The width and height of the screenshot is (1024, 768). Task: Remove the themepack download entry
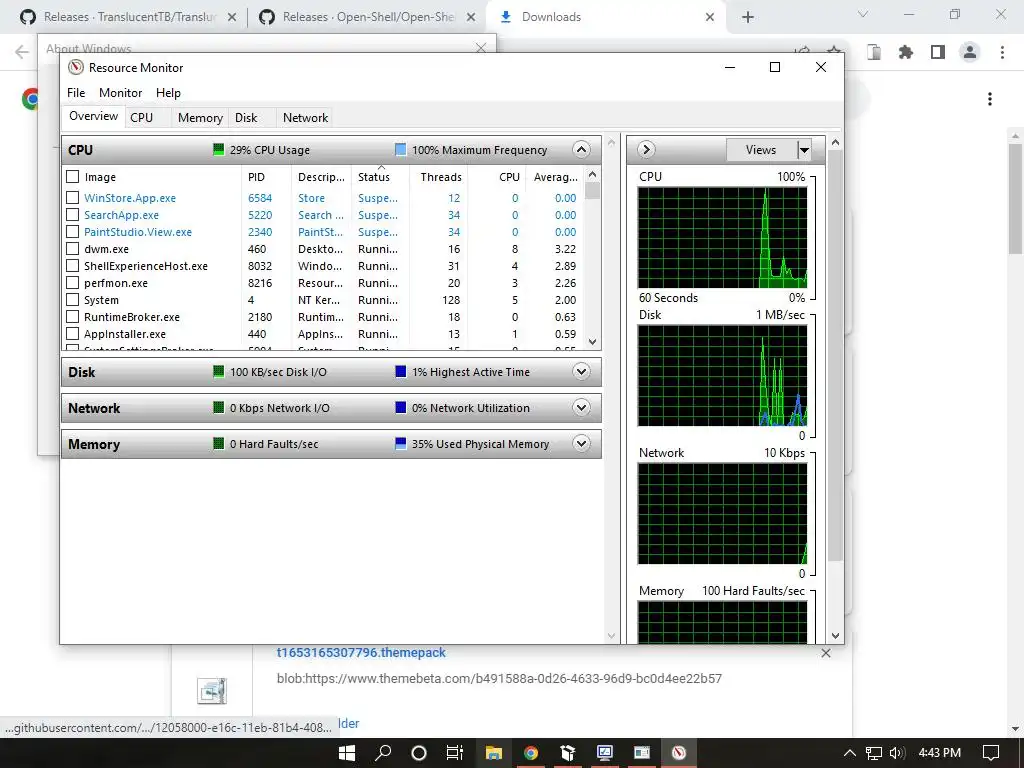(x=826, y=653)
